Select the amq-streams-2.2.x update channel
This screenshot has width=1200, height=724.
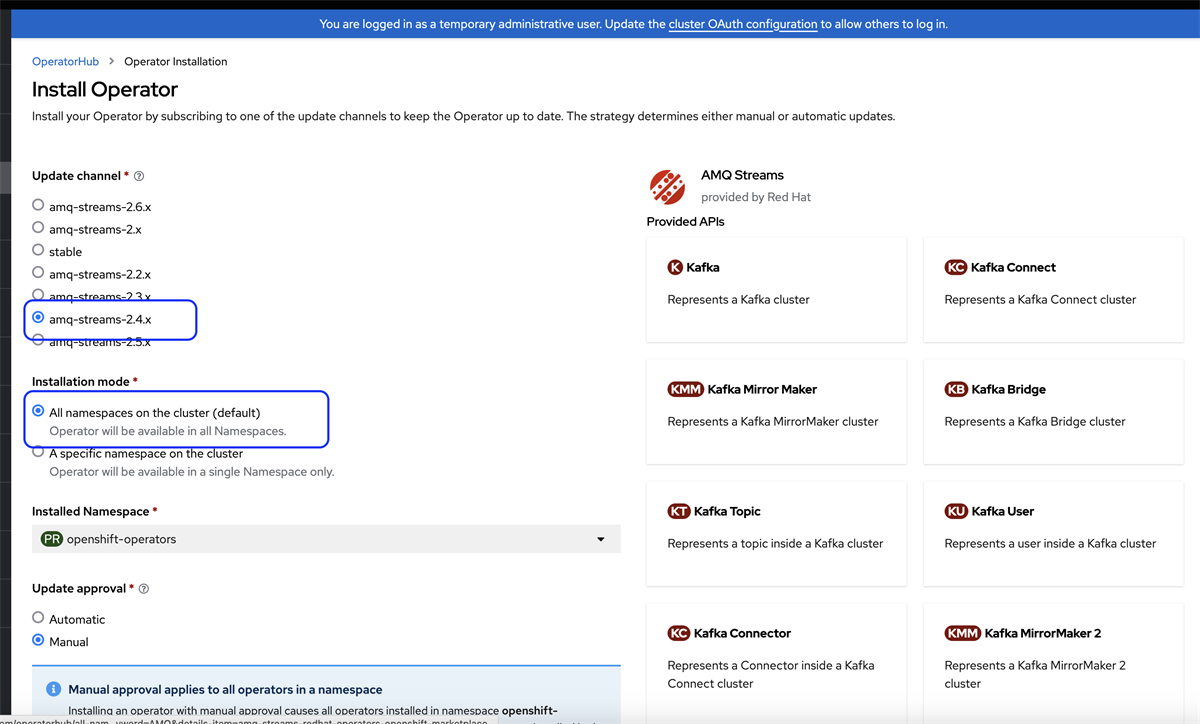point(38,272)
